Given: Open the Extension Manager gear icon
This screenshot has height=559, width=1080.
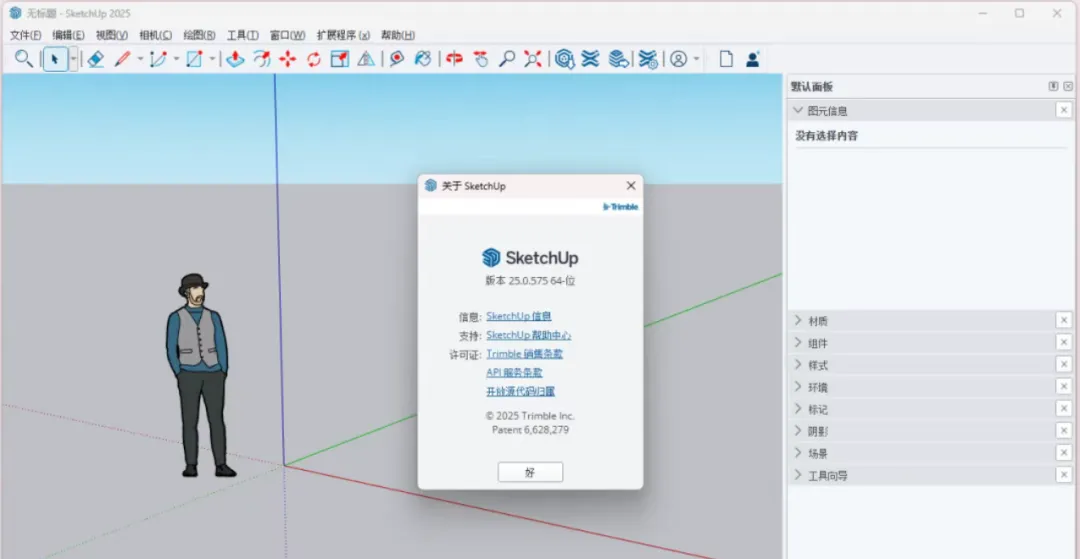Looking at the screenshot, I should pyautogui.click(x=647, y=59).
